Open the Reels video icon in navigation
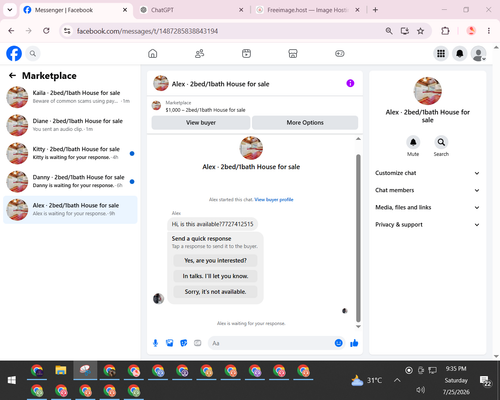 [246, 53]
